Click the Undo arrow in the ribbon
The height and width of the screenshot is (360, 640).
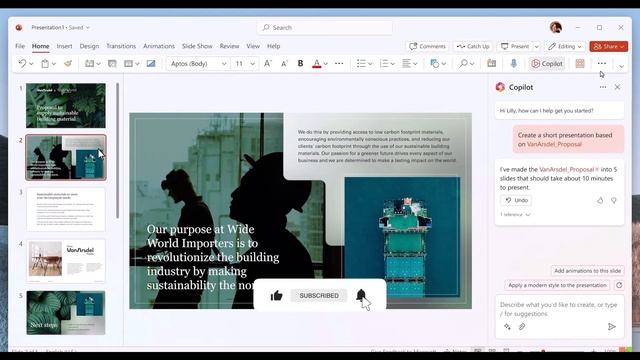[x=22, y=64]
